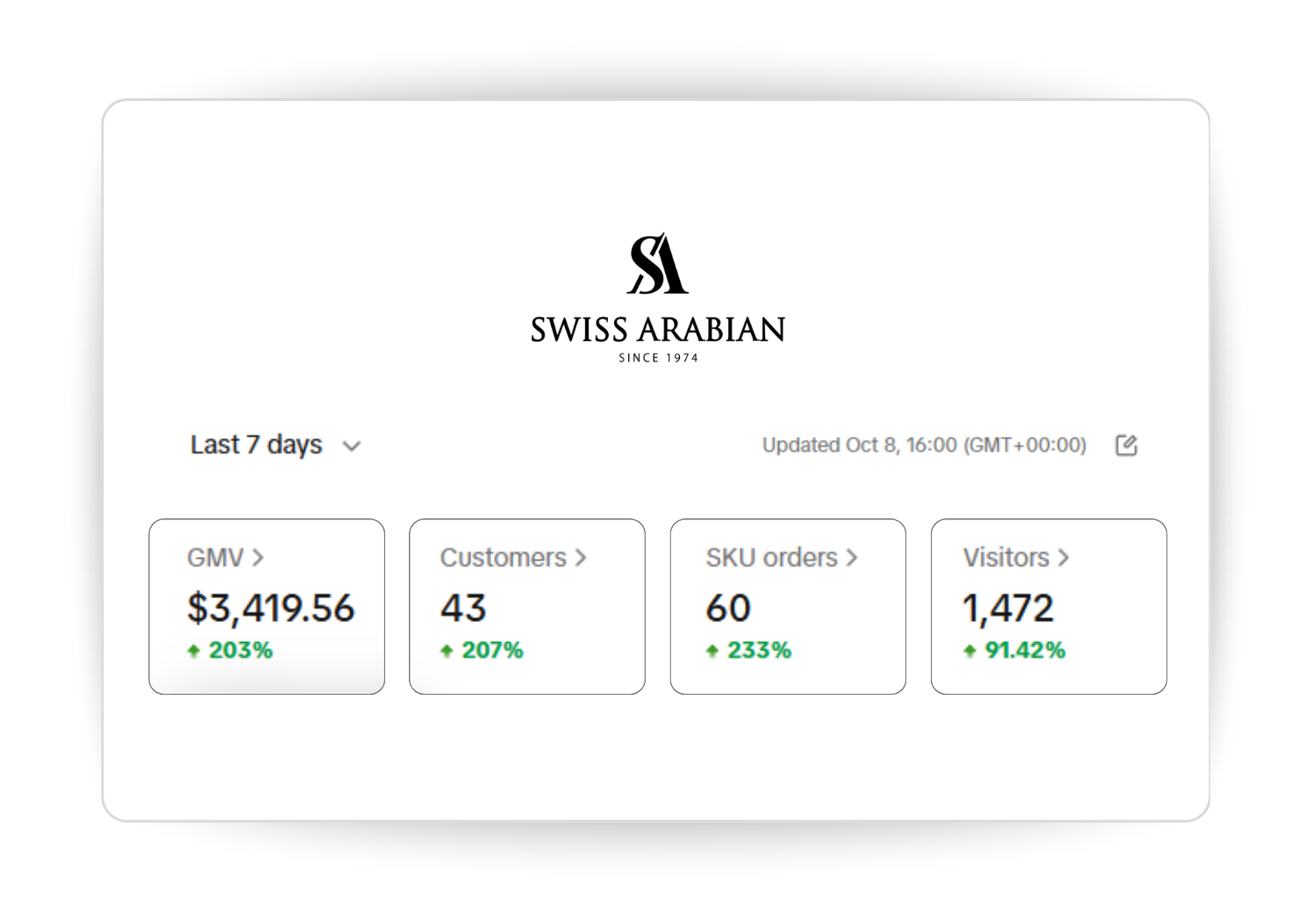Viewport: 1316px width, 921px height.
Task: Open the Last 7 days dropdown
Action: (x=256, y=446)
